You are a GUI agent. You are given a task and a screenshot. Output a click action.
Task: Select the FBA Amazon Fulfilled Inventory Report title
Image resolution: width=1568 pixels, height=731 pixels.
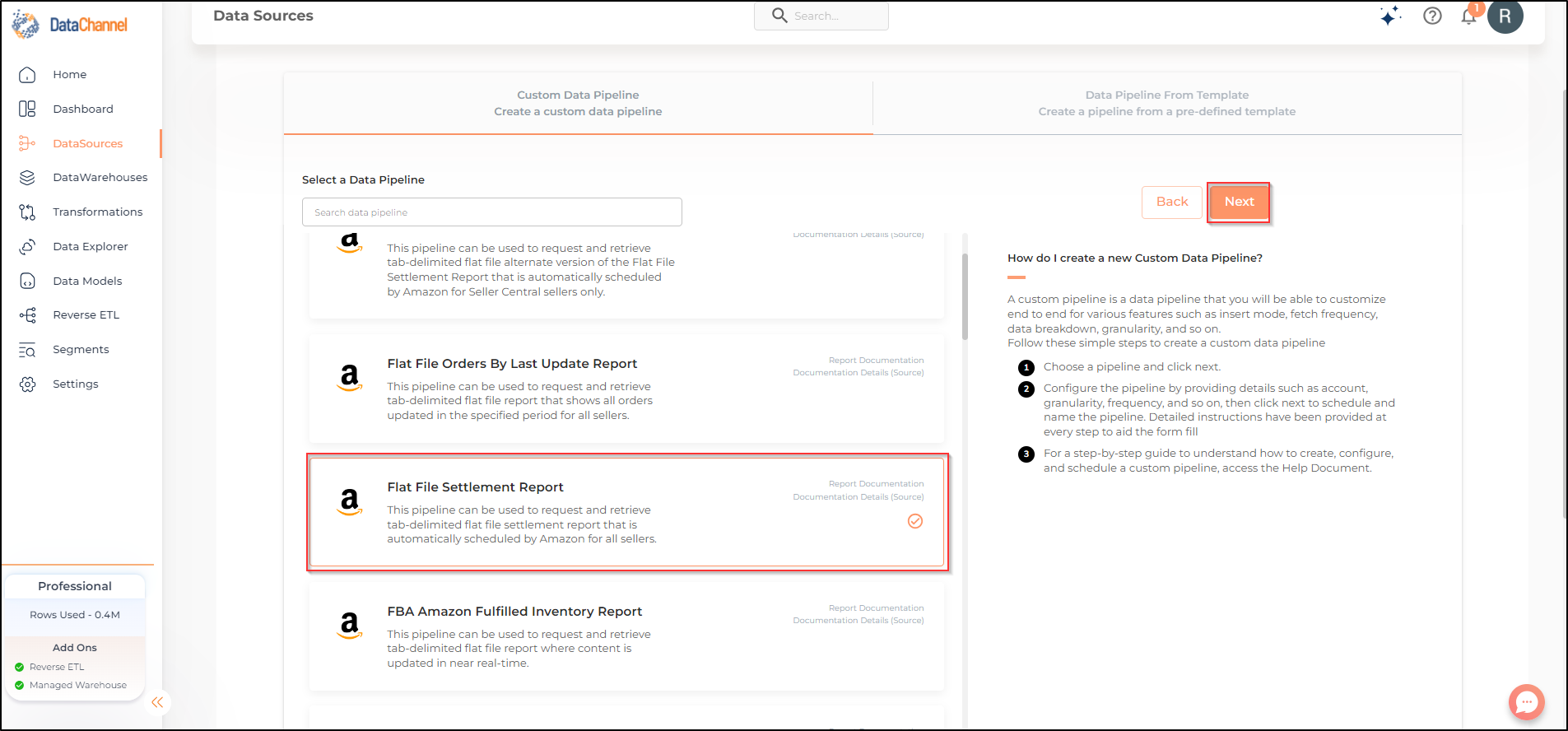tap(514, 612)
